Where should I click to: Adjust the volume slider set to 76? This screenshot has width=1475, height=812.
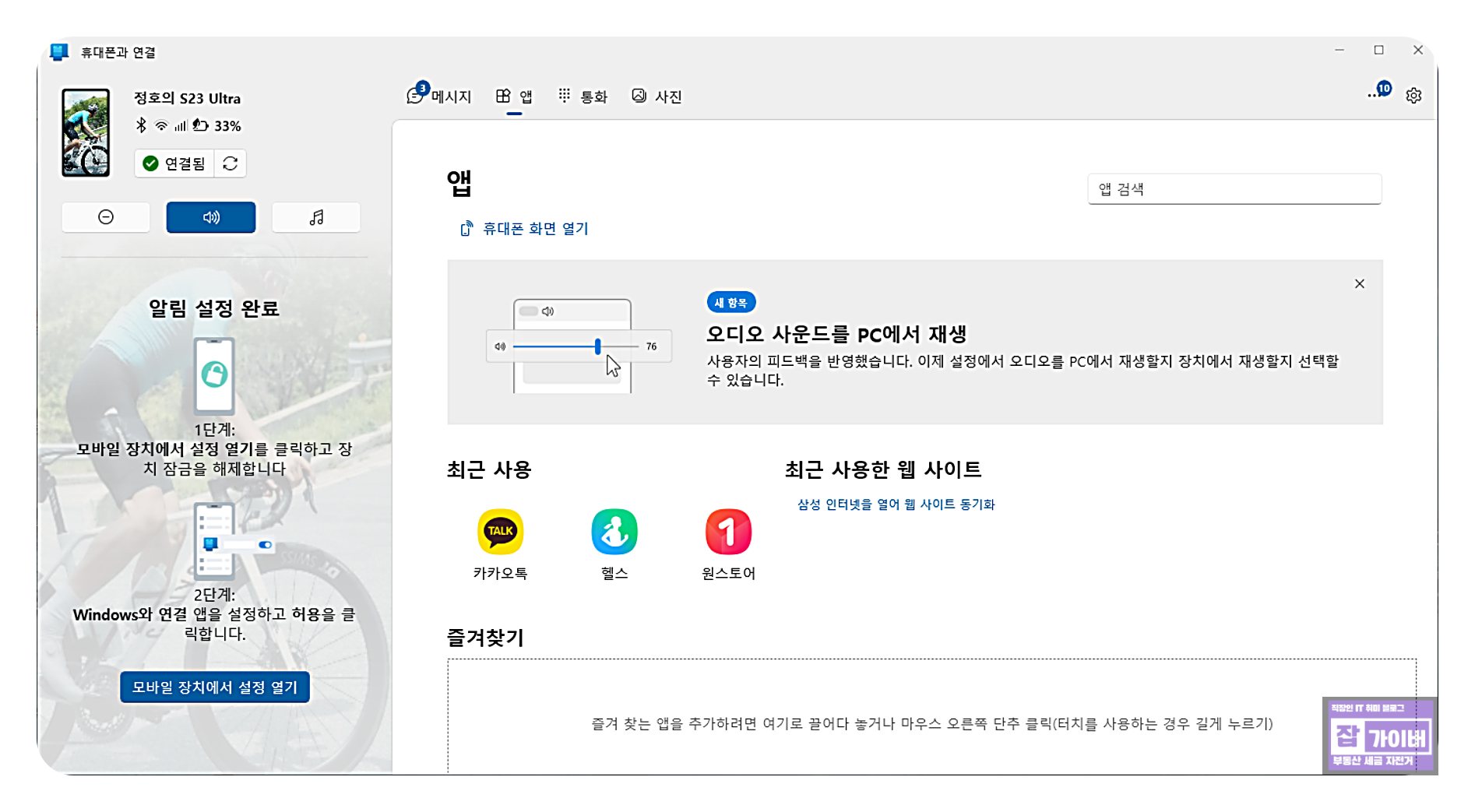pyautogui.click(x=597, y=347)
